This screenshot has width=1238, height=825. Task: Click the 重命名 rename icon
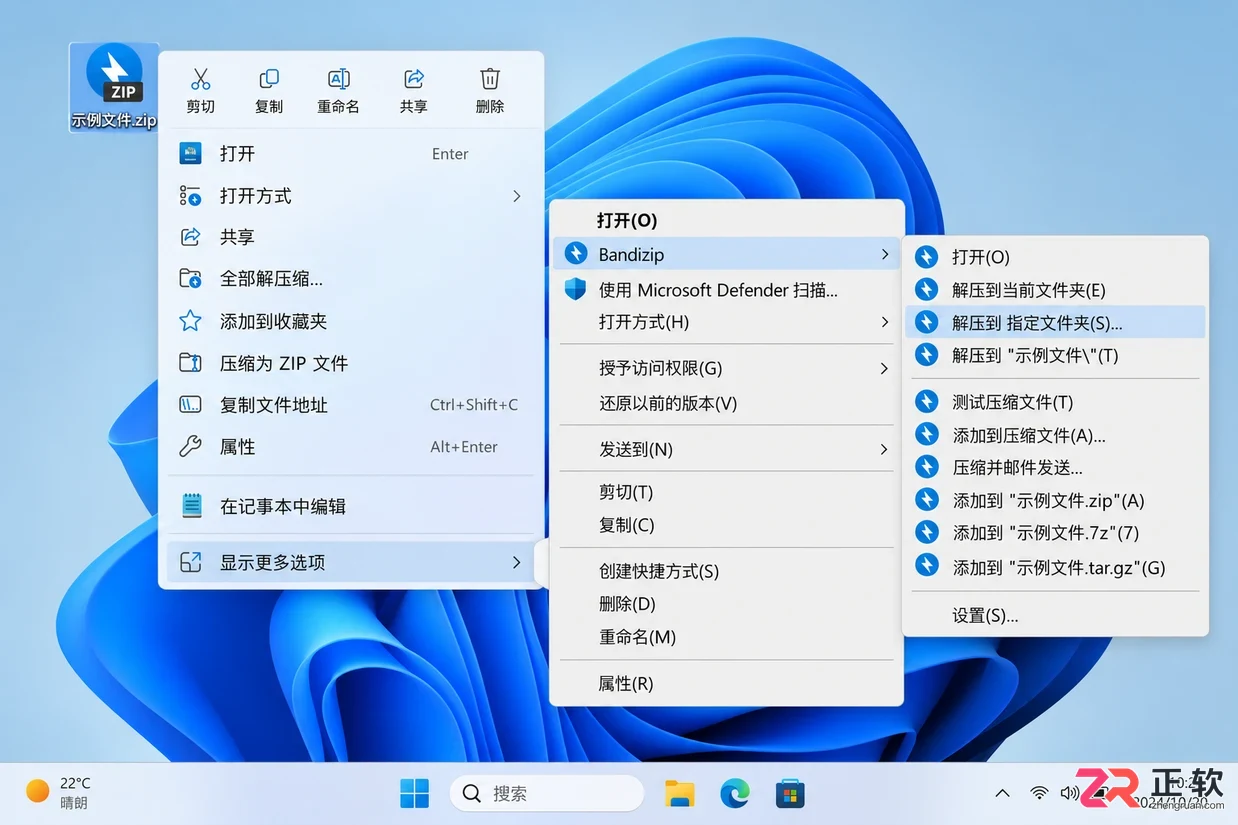click(338, 79)
